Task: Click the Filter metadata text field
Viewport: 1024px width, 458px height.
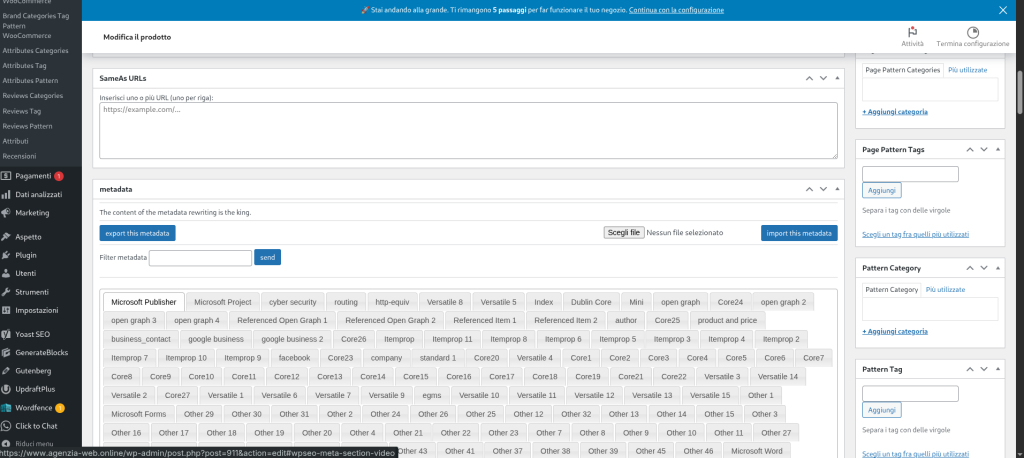Action: tap(200, 258)
